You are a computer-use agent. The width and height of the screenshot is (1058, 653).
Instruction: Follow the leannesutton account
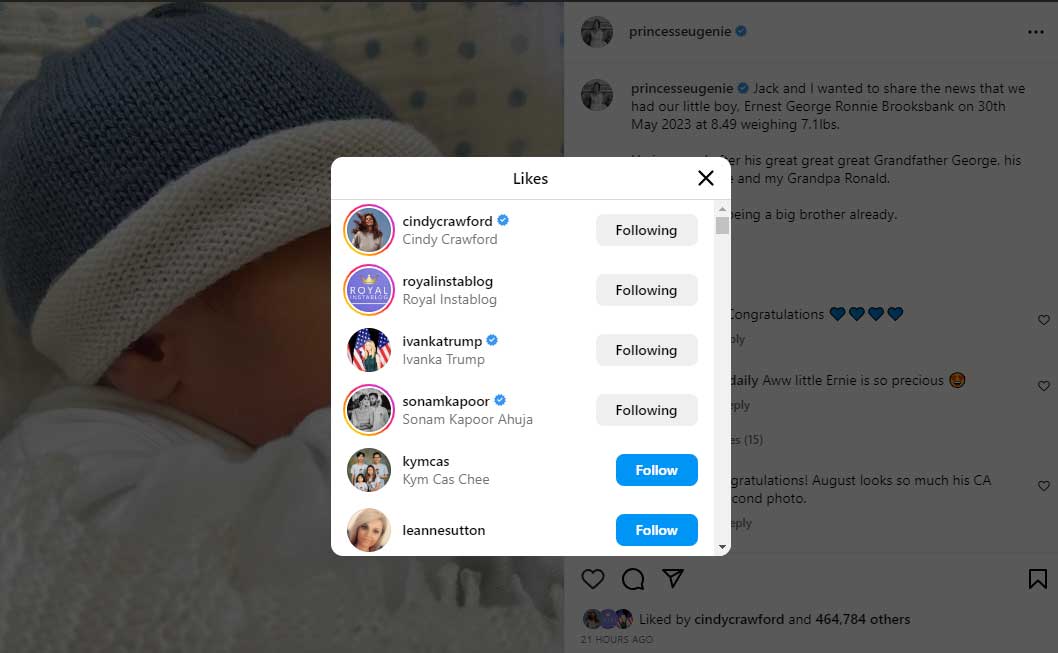(x=656, y=530)
